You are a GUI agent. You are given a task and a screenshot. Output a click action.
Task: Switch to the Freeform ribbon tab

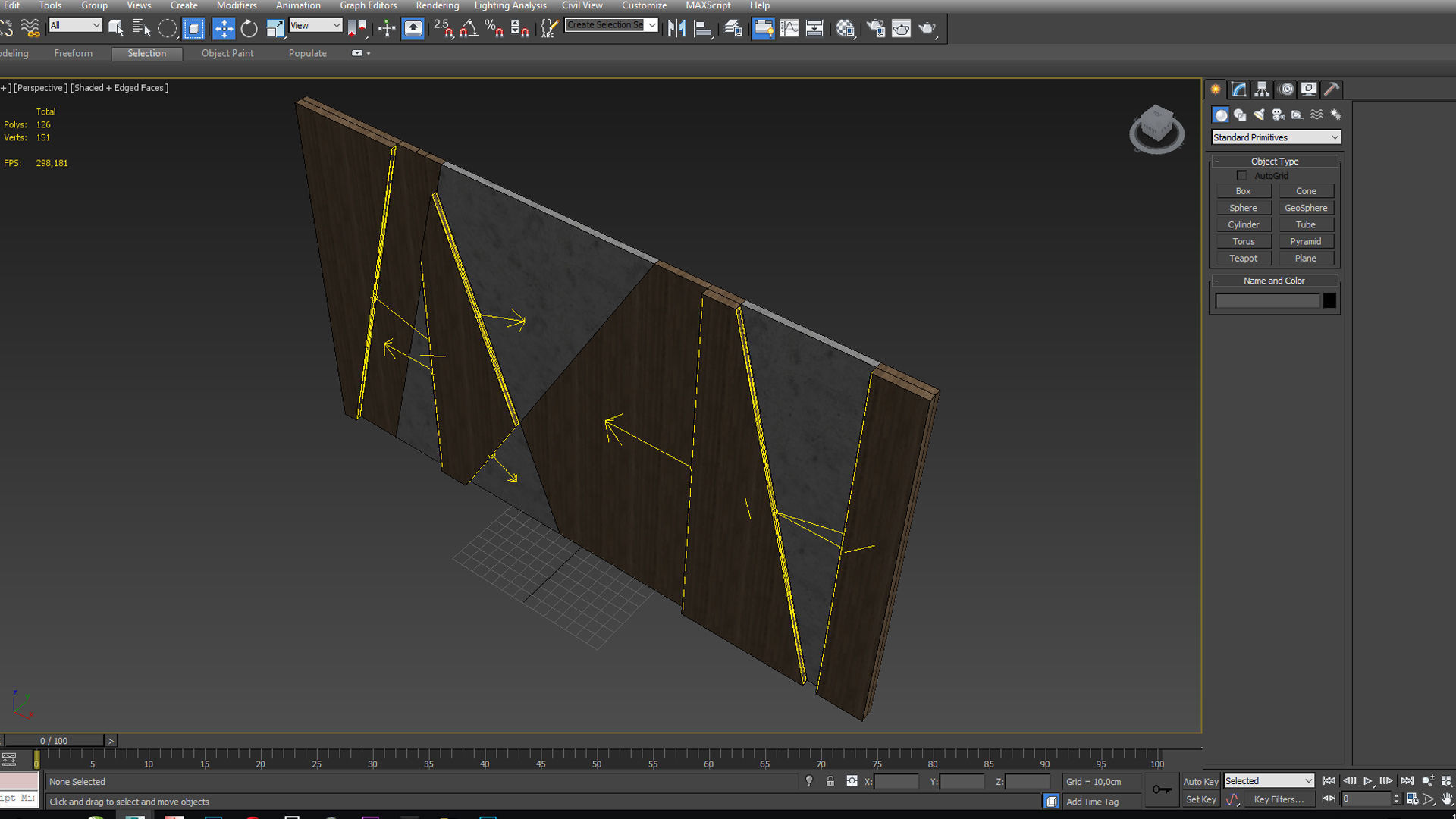click(x=74, y=53)
